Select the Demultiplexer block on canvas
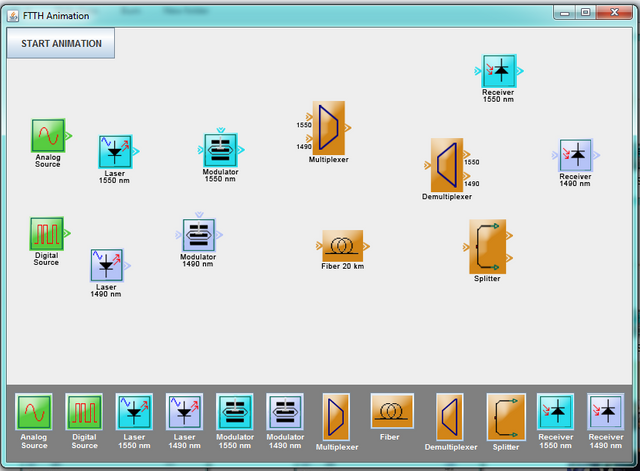The width and height of the screenshot is (640, 471). tap(447, 165)
